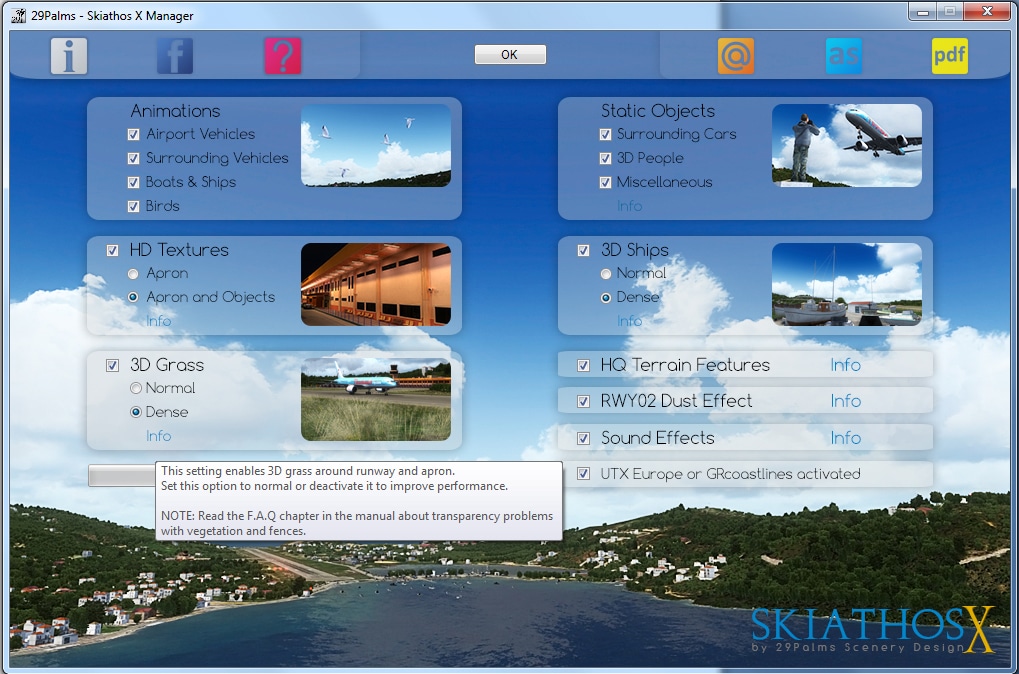
Task: Open the yellow pdf manual icon
Action: click(949, 56)
